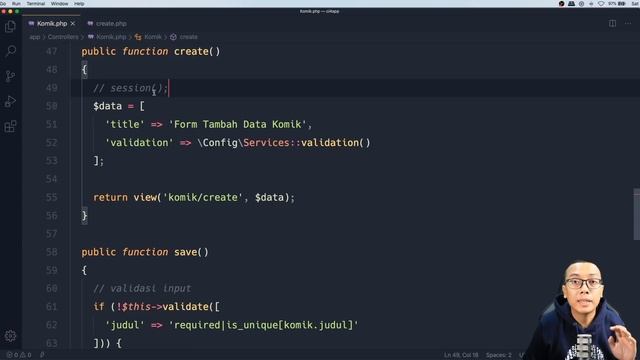Click the battery status in macOS menu bar

[x=617, y=4]
